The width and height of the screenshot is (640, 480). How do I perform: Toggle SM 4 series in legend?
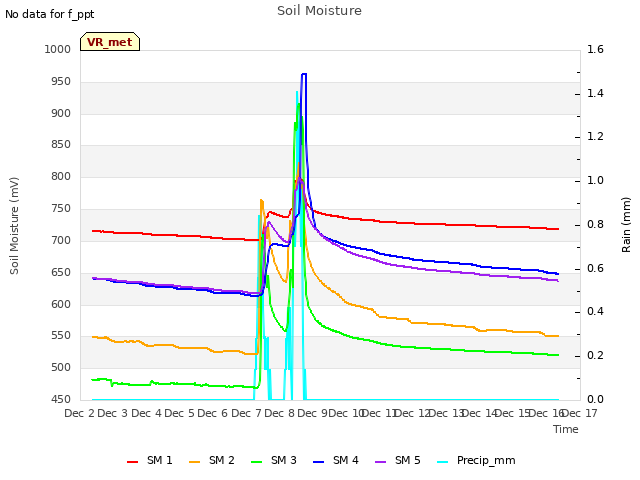[x=336, y=460]
